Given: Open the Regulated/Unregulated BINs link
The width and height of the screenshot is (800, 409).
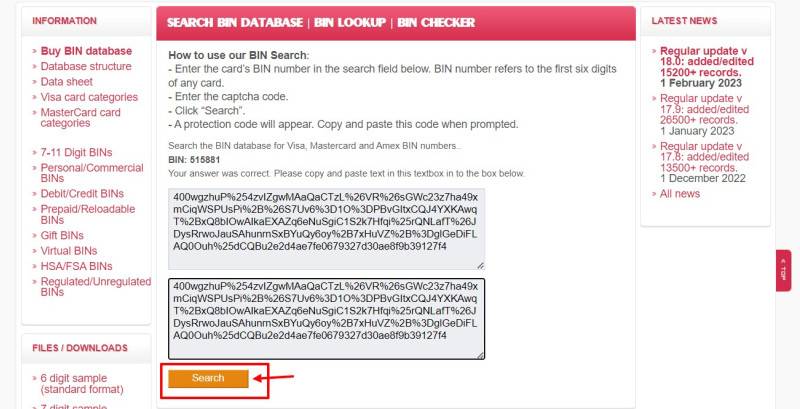Looking at the screenshot, I should click(x=95, y=287).
